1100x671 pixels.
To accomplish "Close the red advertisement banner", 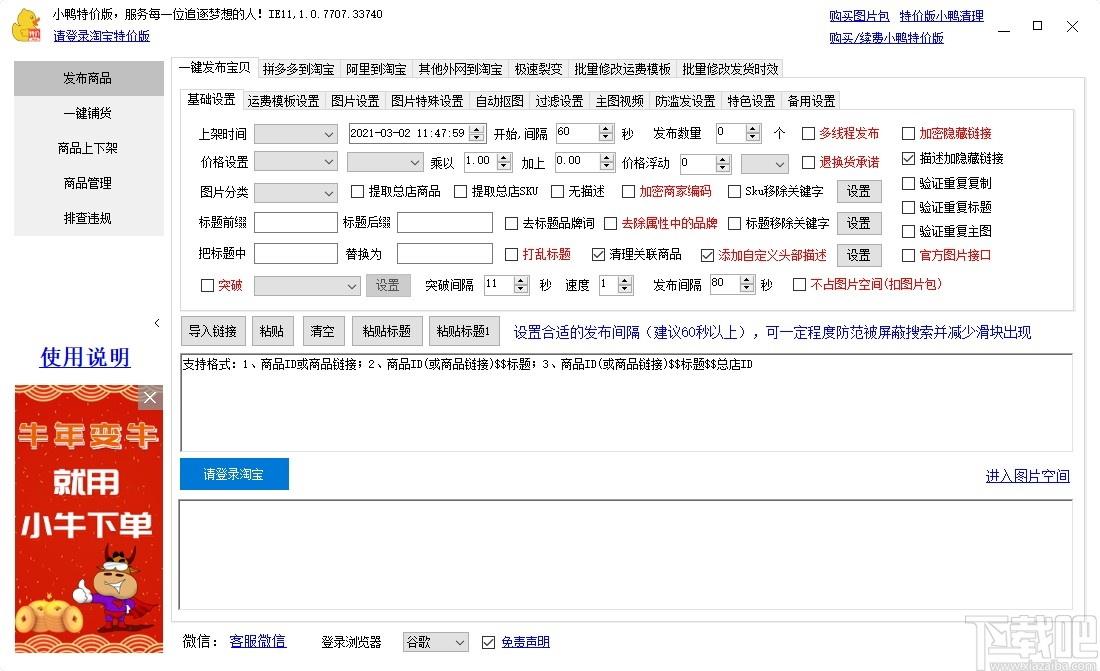I will (150, 398).
